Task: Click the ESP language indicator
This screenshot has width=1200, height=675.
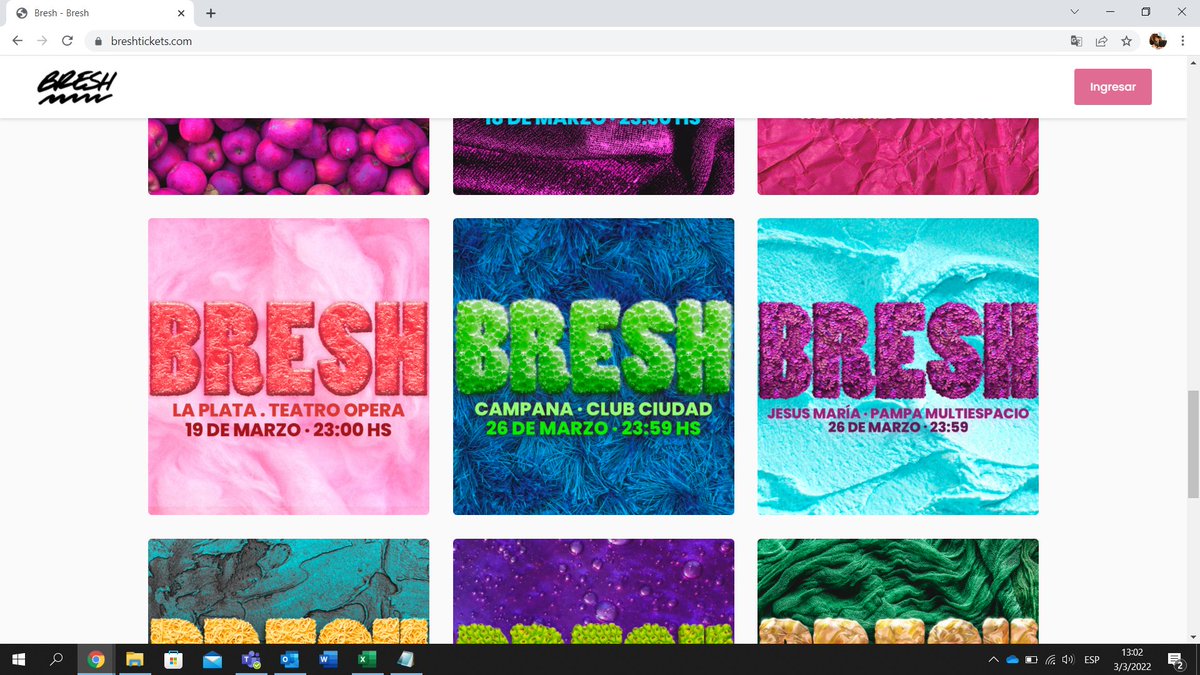Action: click(1092, 659)
